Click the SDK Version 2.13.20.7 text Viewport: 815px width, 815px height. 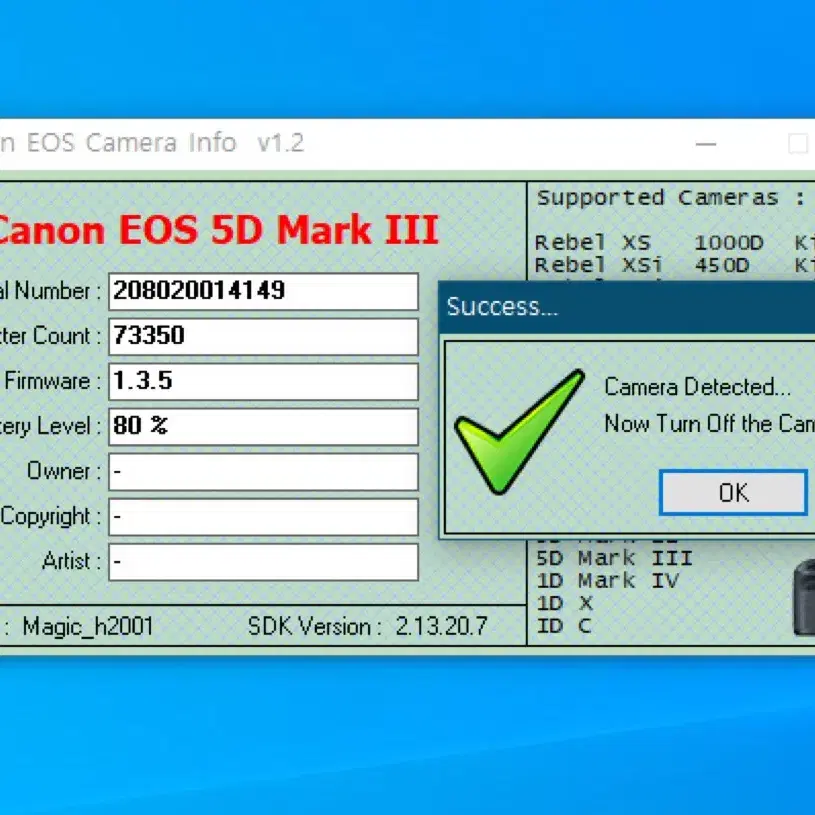tap(367, 626)
